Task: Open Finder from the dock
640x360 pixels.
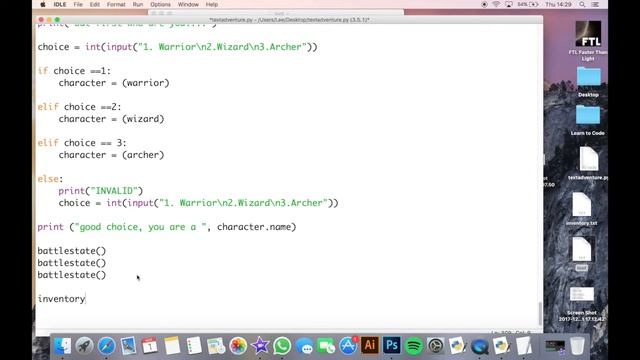Action: click(62, 346)
